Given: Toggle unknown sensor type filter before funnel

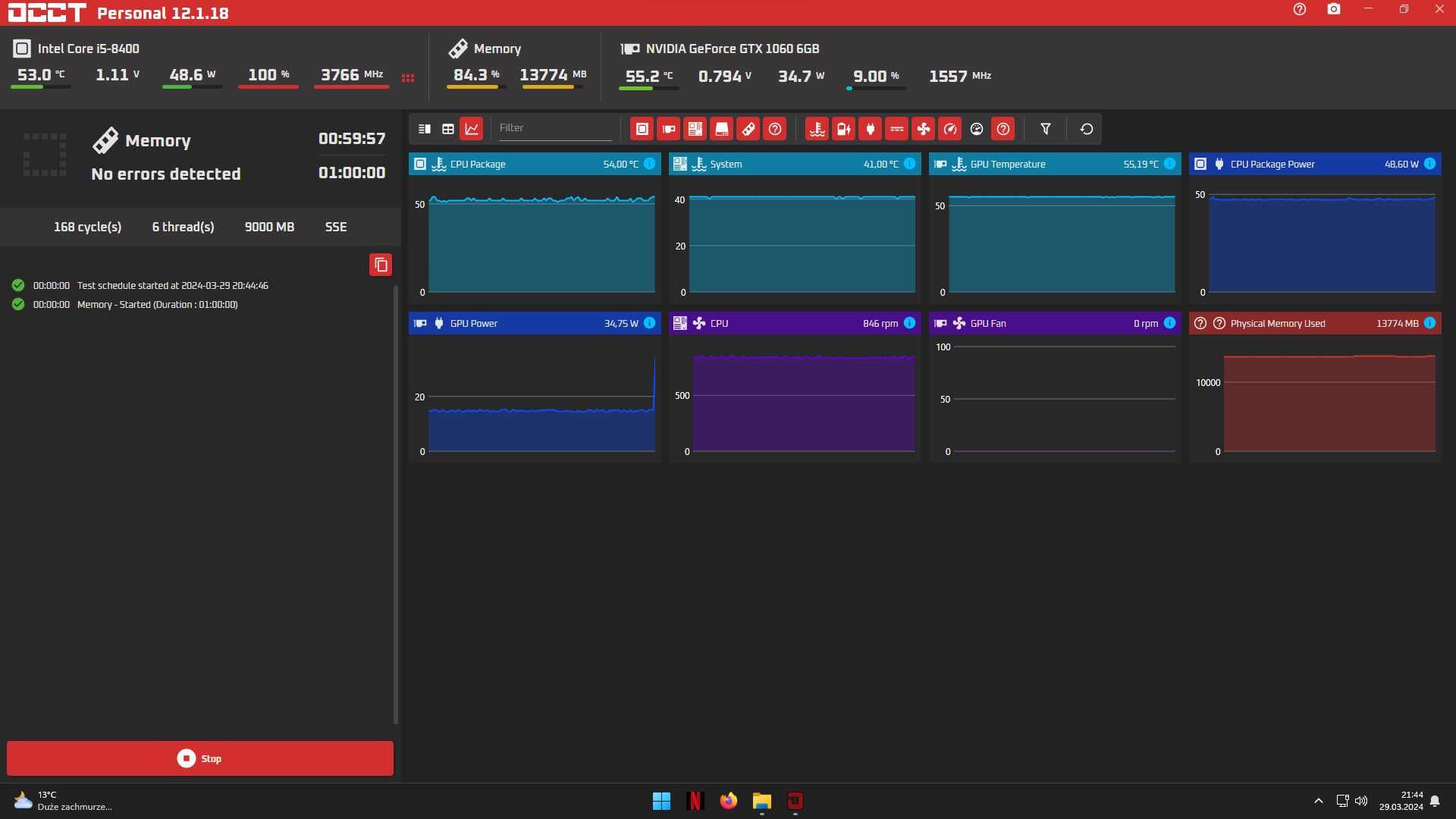Looking at the screenshot, I should [1003, 129].
